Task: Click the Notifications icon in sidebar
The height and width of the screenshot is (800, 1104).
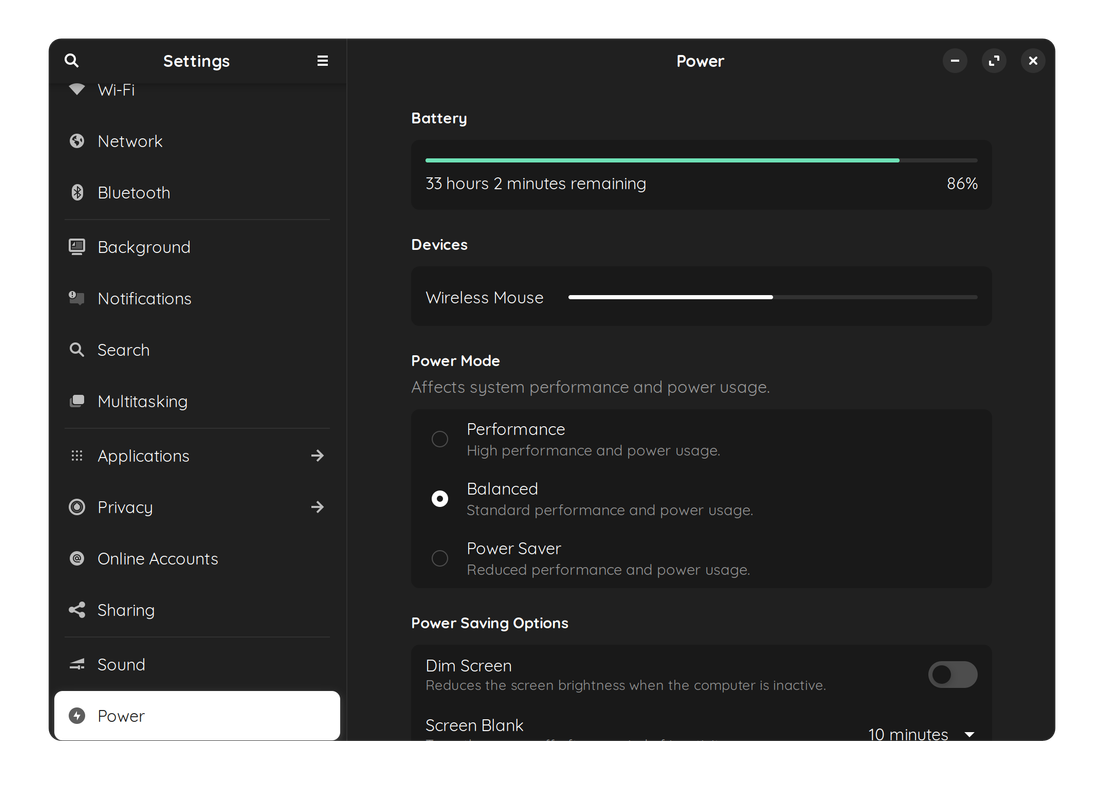Action: coord(77,298)
